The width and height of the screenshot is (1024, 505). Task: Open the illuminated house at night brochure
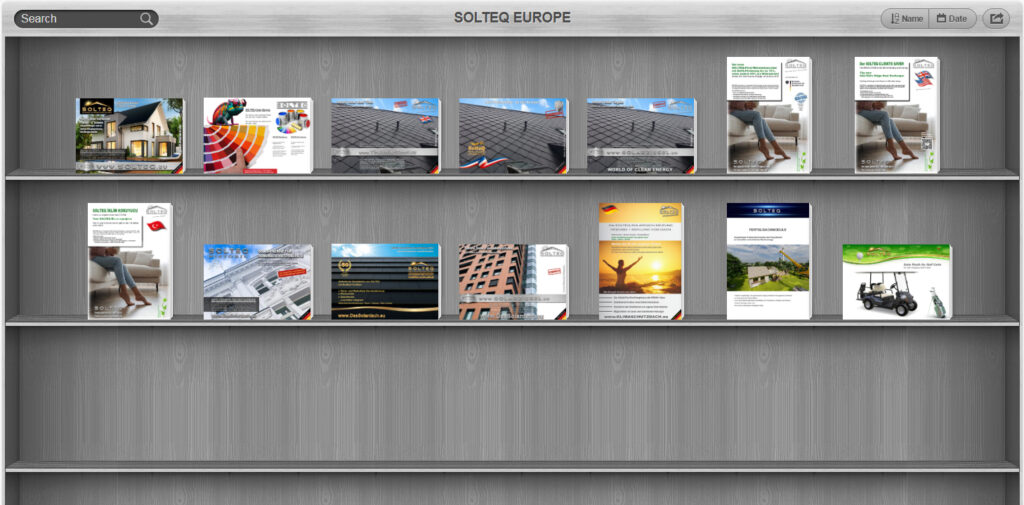click(130, 136)
